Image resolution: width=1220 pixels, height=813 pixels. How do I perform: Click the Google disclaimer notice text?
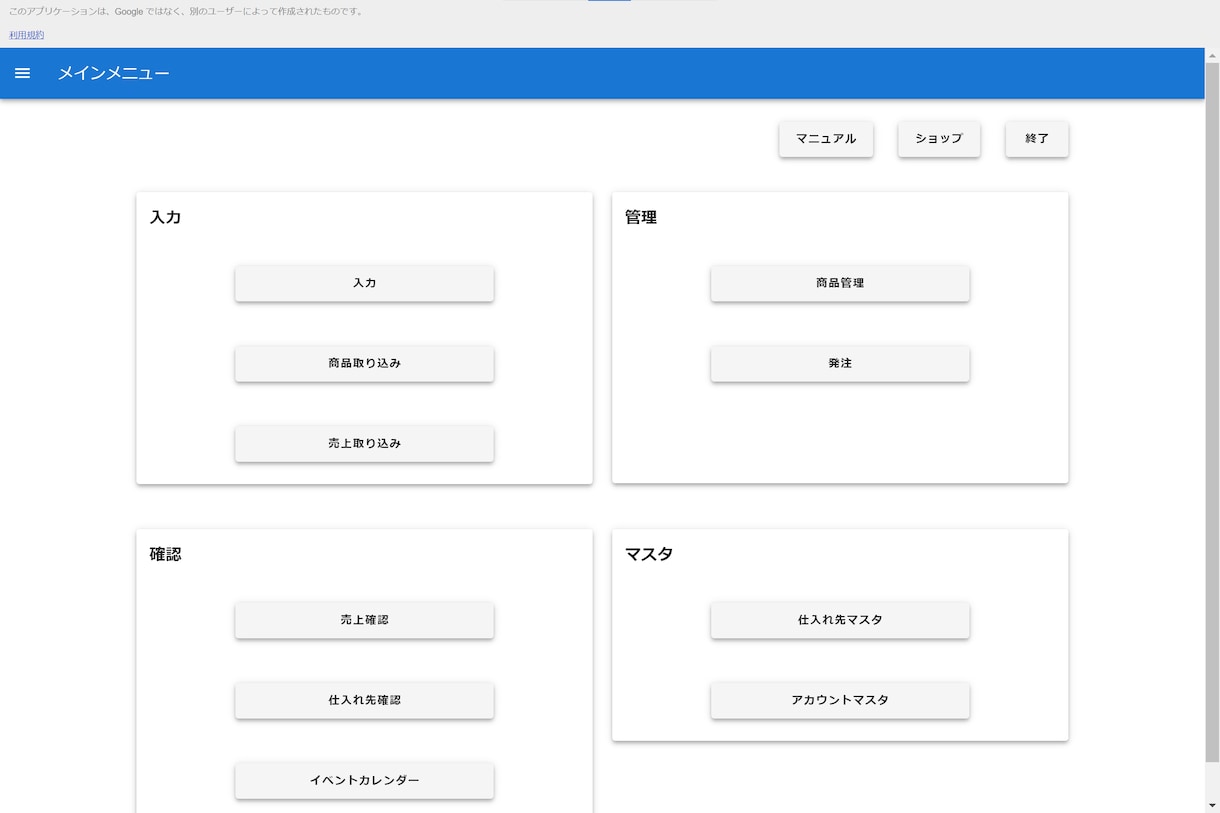click(186, 12)
